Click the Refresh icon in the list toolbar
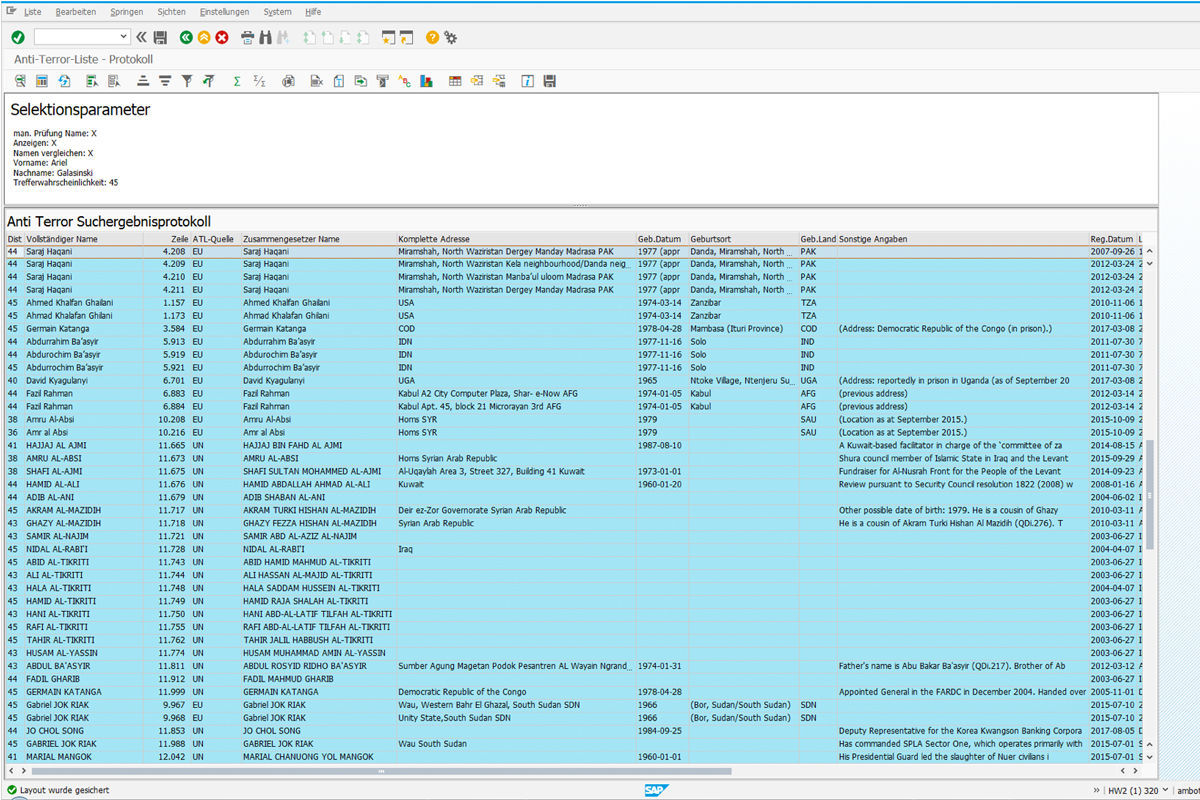1200x800 pixels. pos(64,81)
